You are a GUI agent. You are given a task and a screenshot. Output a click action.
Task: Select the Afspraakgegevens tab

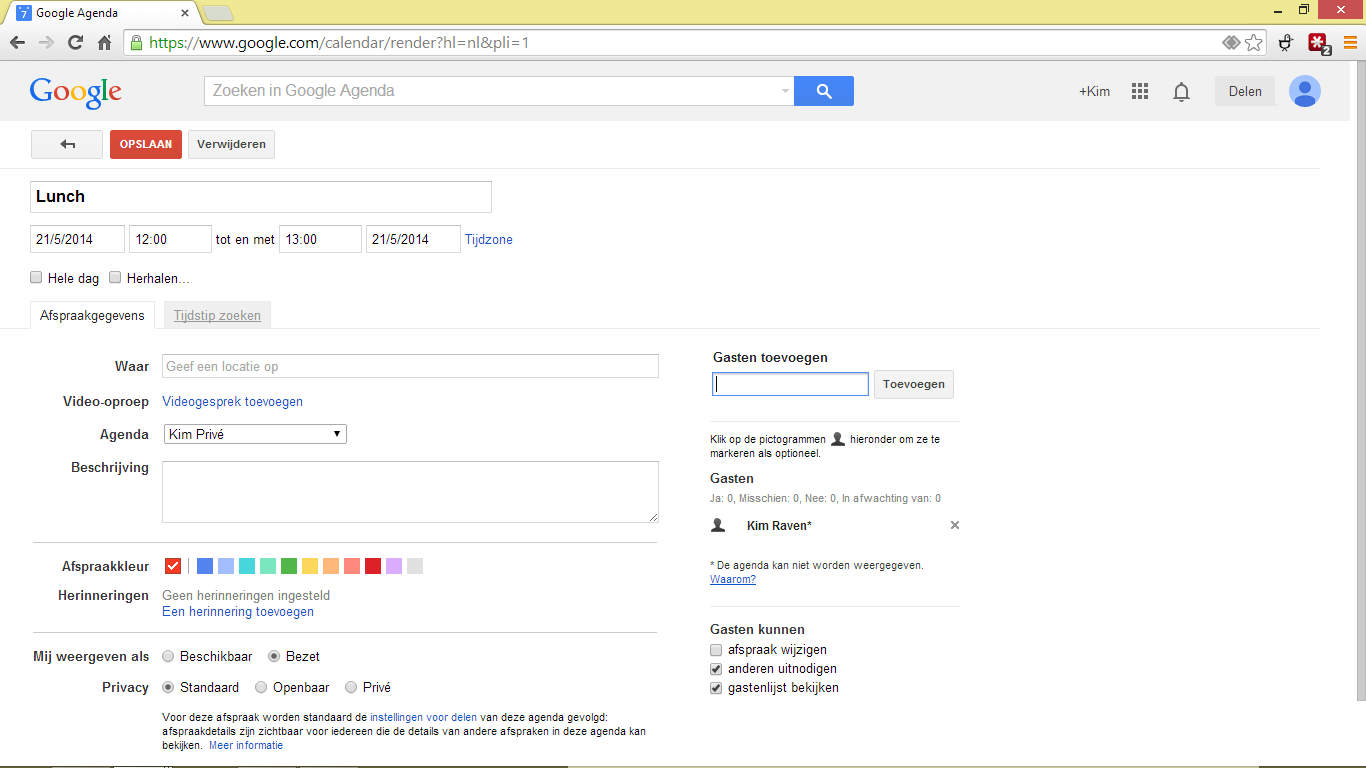(x=92, y=316)
